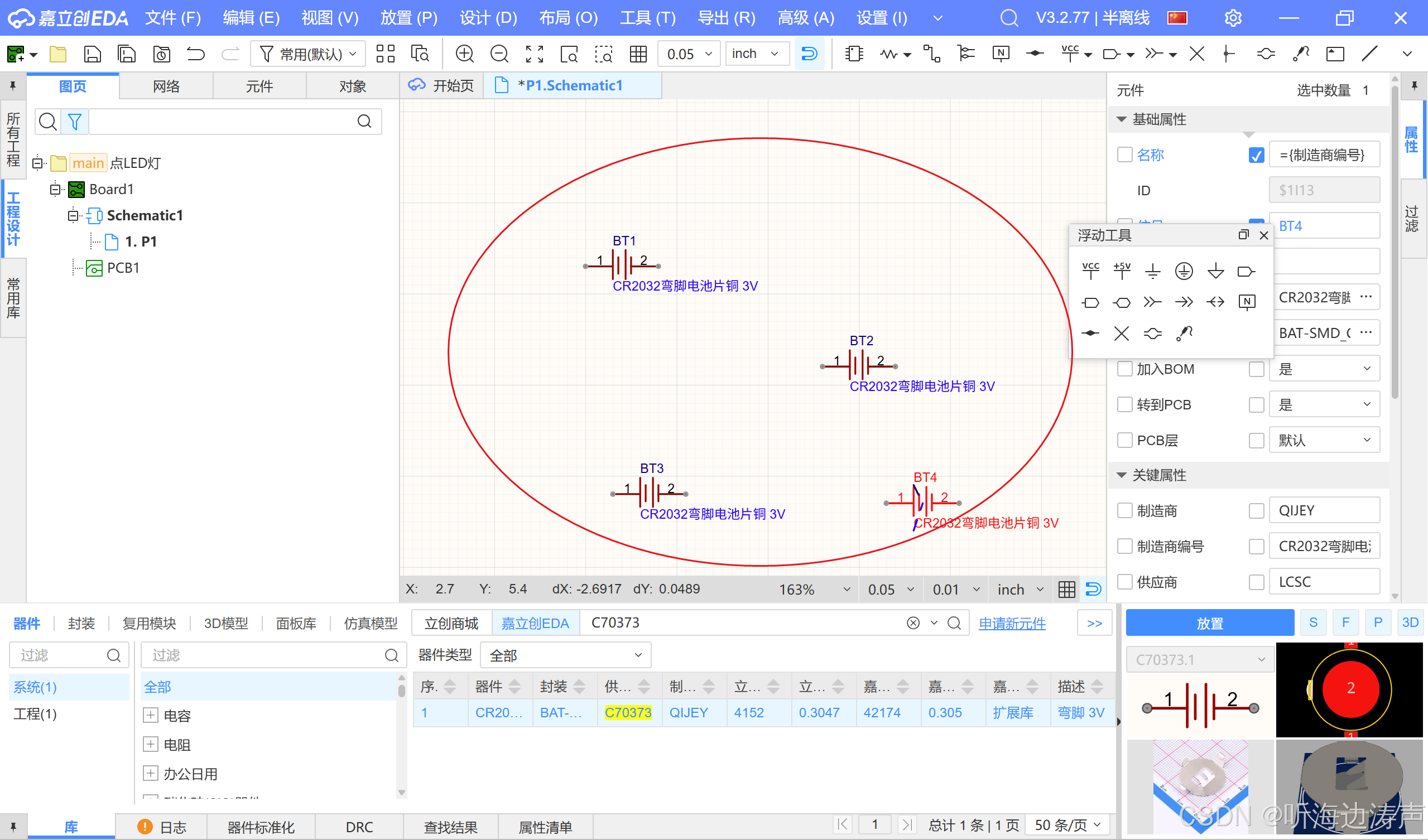This screenshot has height=840, width=1428.
Task: Select the no-connect flag in the floating tools
Action: click(1122, 334)
